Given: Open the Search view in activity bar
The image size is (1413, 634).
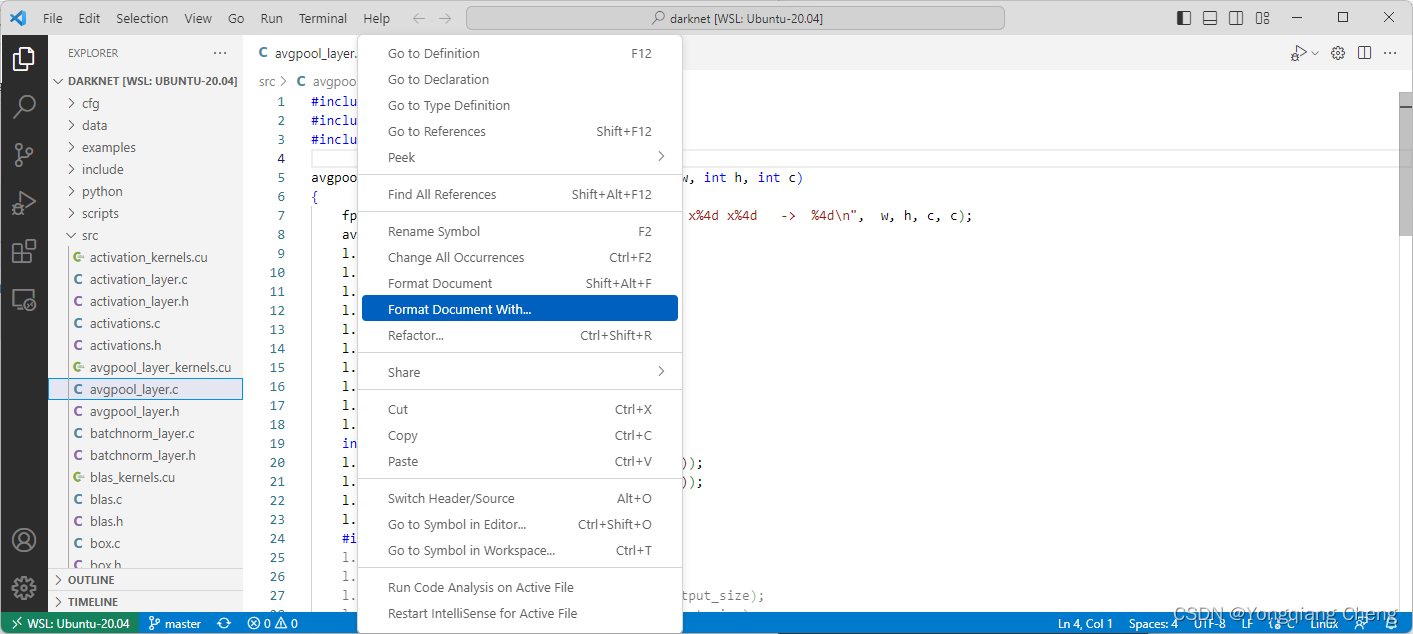Looking at the screenshot, I should click(x=24, y=107).
